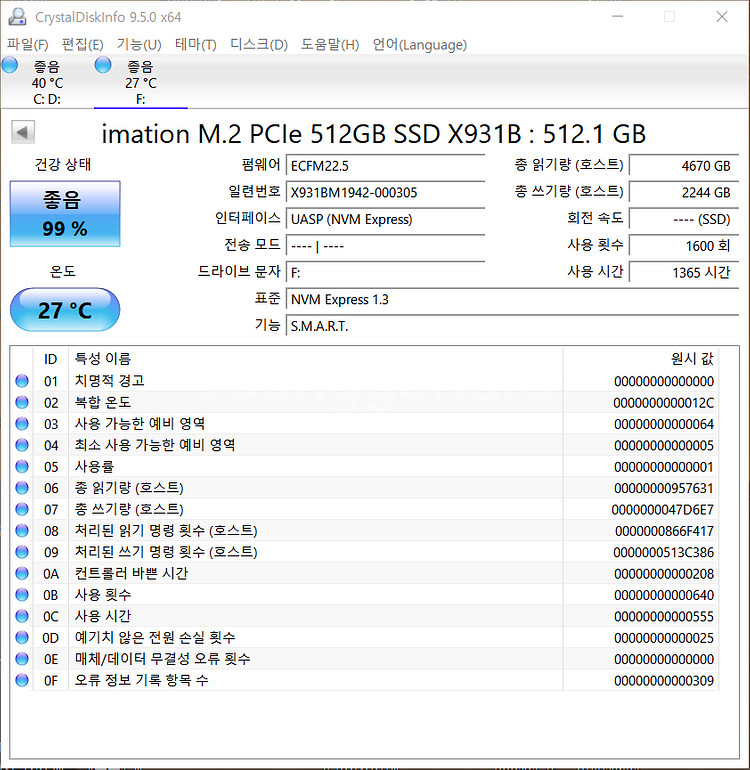Click raw value 000000047D6E7
750x770 pixels.
[x=663, y=510]
